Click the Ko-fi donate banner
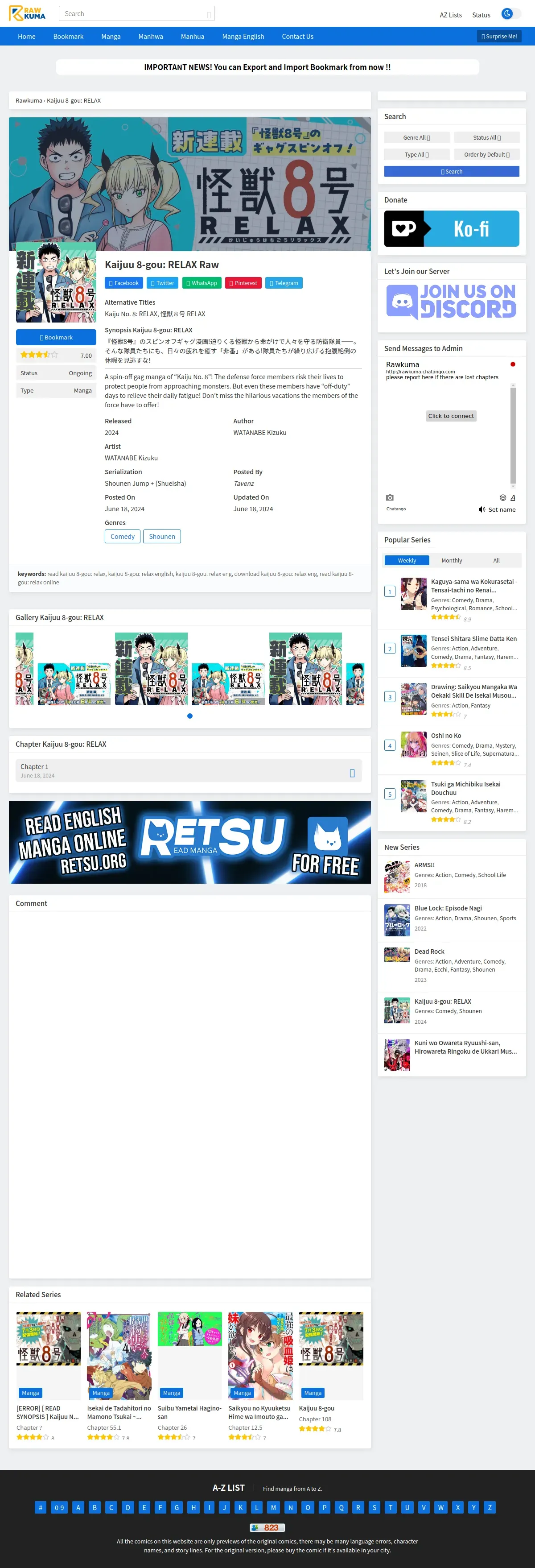The width and height of the screenshot is (535, 1568). tap(452, 229)
